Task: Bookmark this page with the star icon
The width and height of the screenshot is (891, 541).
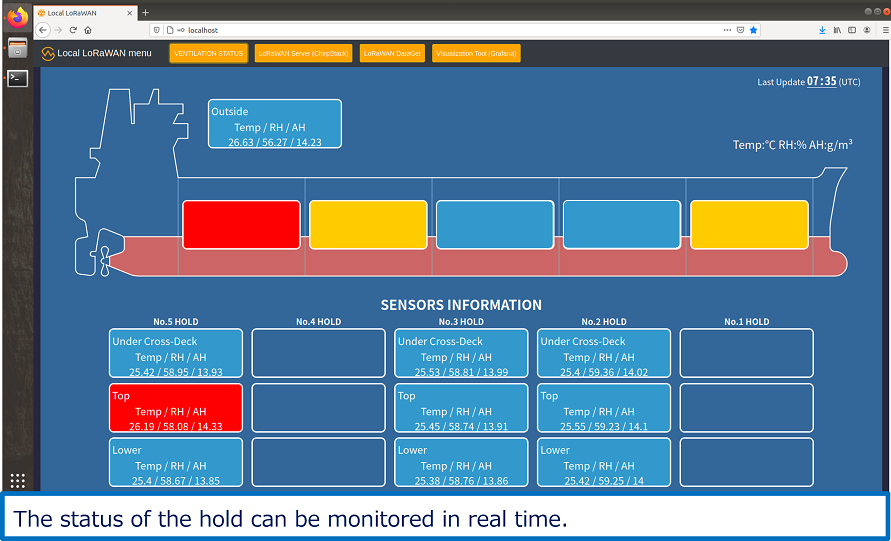Action: click(754, 30)
